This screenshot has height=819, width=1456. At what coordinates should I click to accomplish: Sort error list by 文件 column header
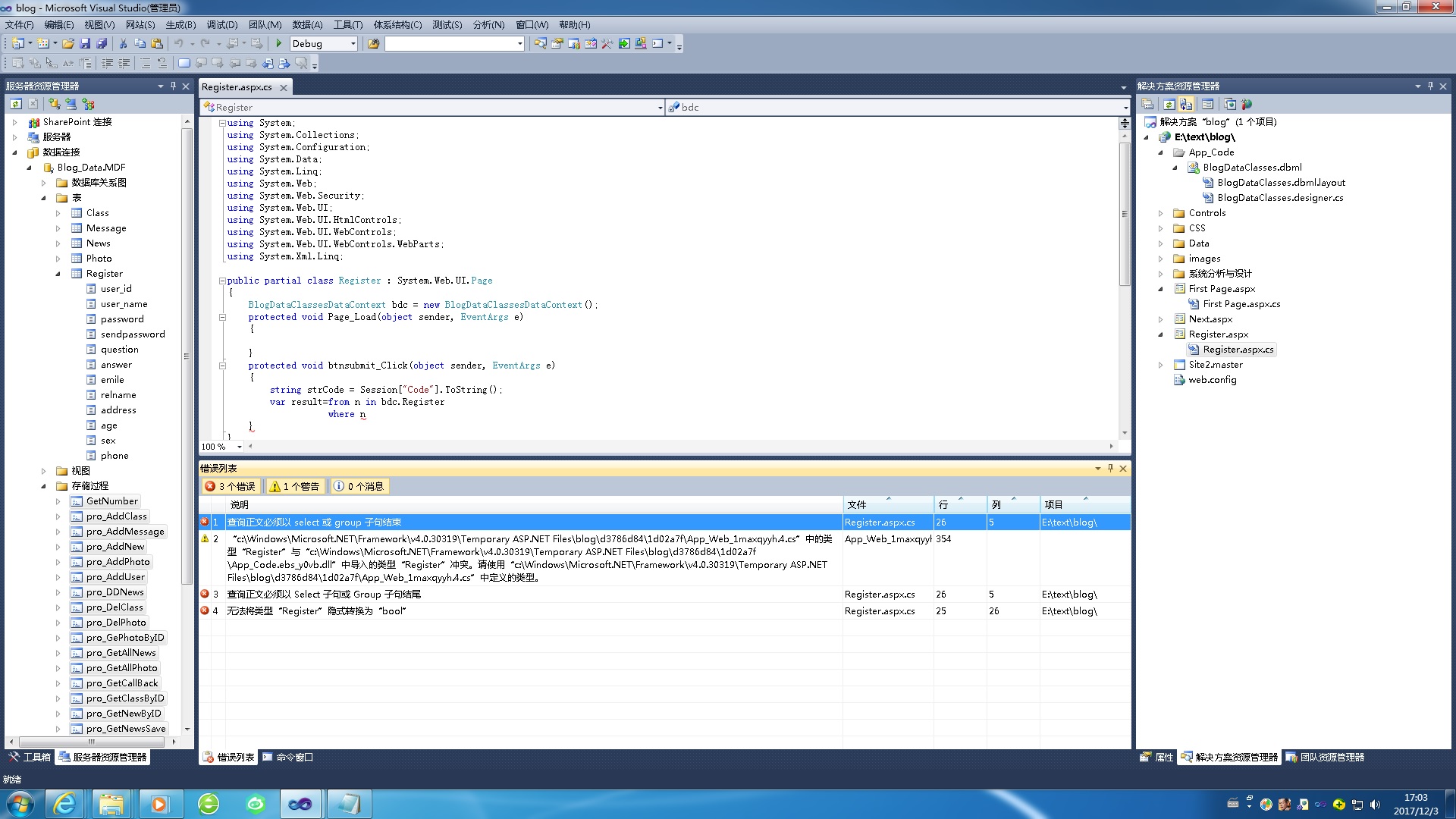tap(888, 504)
